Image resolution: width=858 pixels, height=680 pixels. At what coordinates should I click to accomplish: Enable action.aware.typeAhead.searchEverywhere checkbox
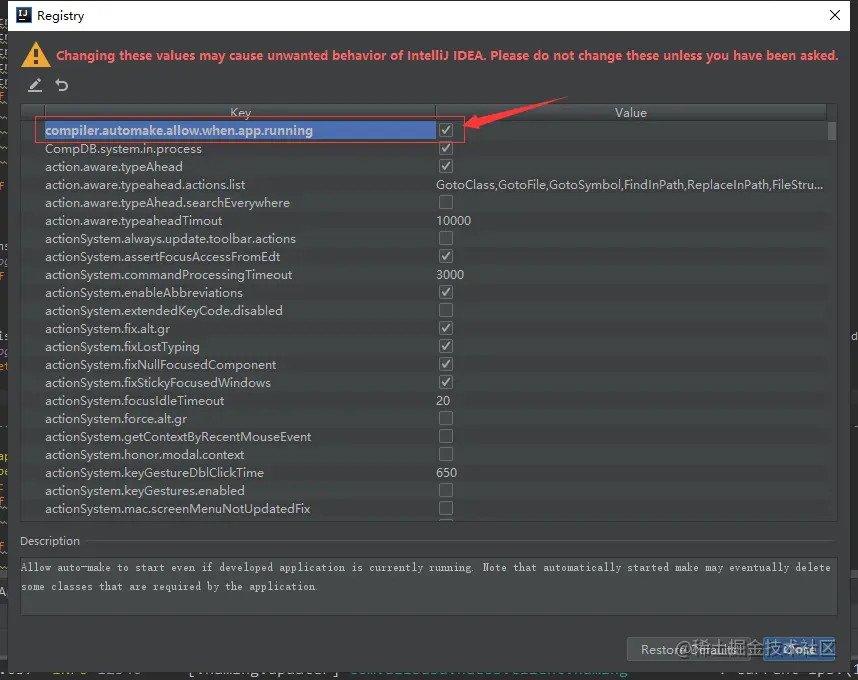click(x=446, y=202)
